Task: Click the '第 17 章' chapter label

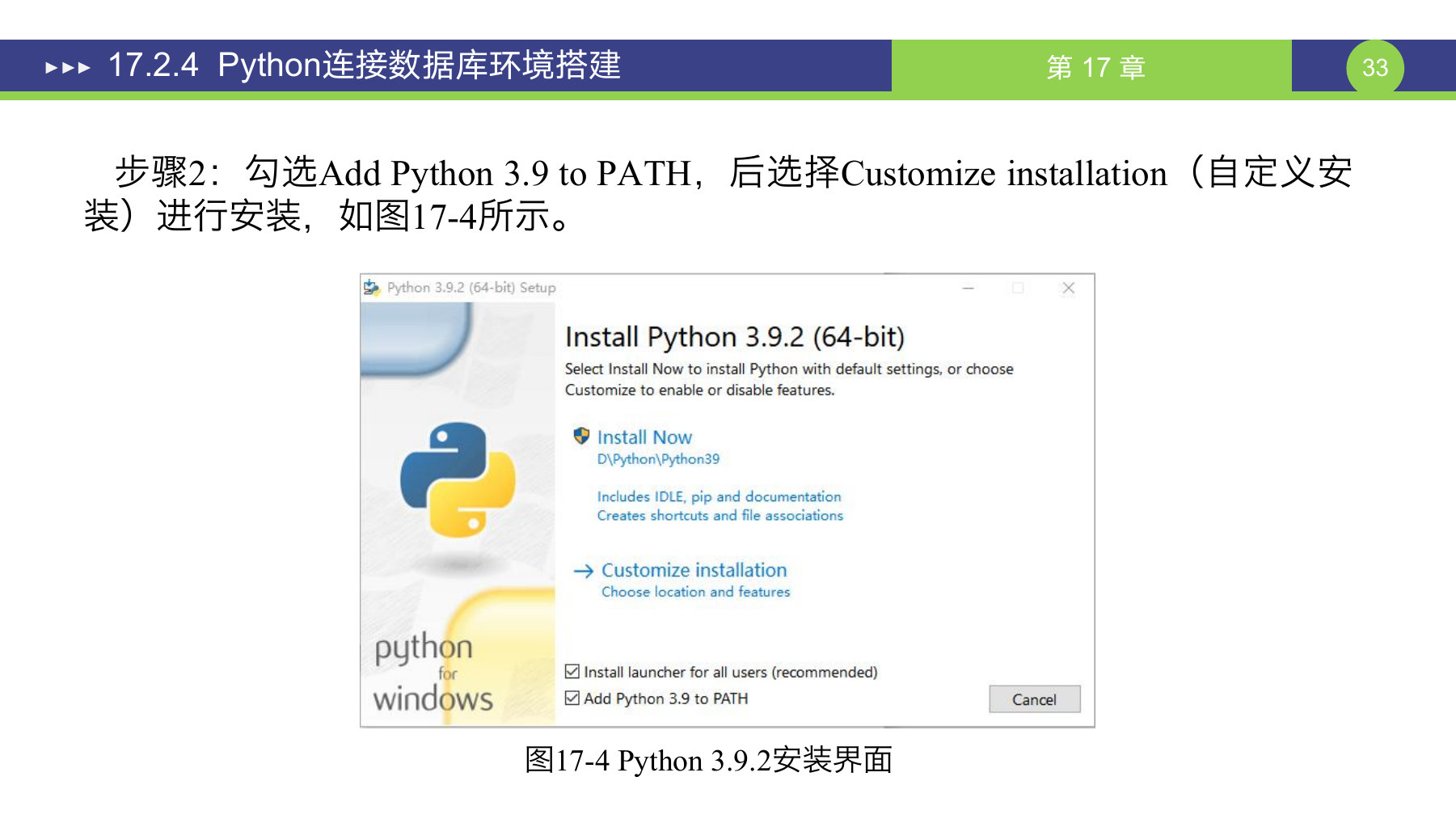Action: (1095, 67)
